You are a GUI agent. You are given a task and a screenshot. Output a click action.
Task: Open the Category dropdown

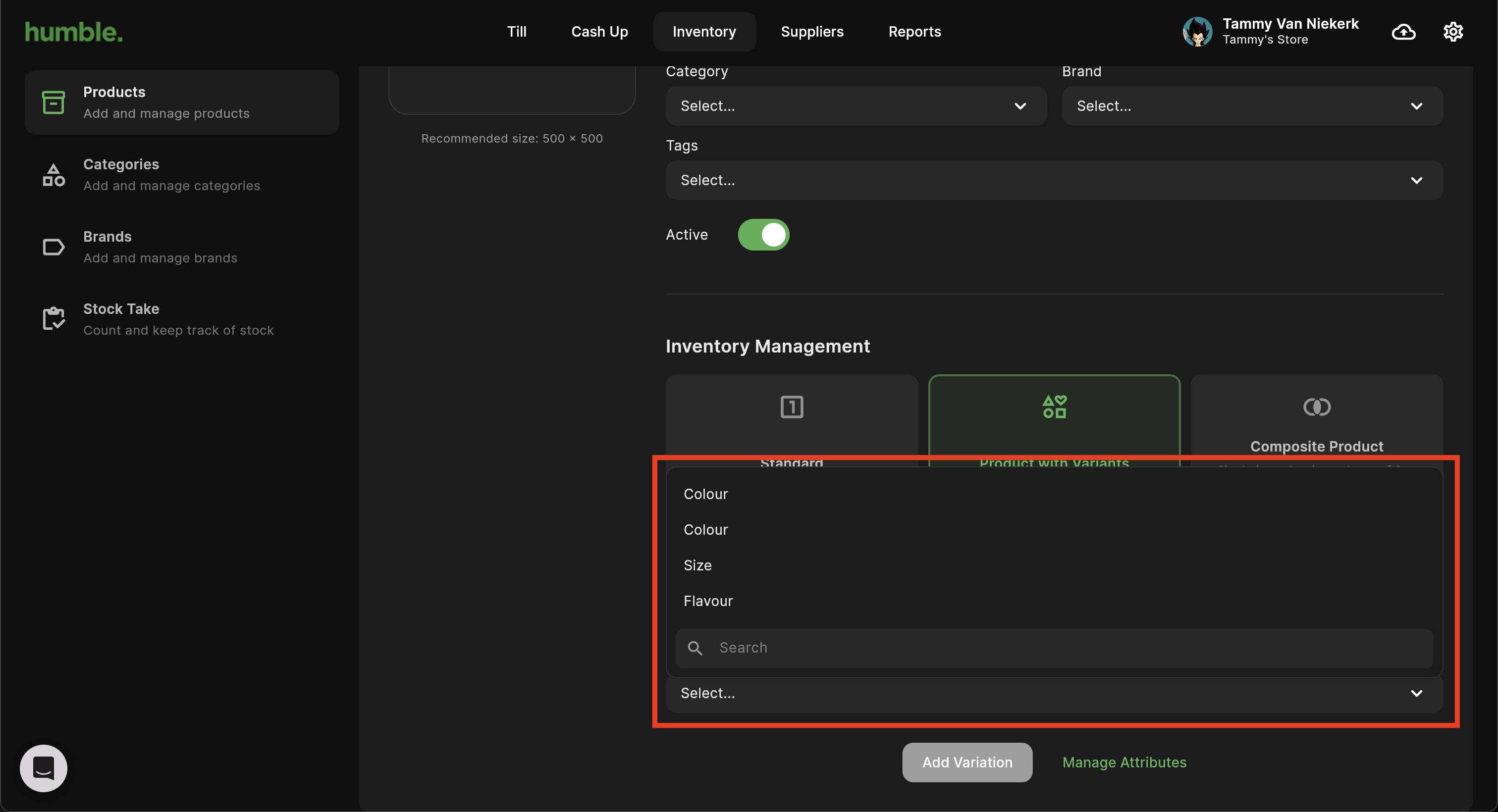(856, 106)
